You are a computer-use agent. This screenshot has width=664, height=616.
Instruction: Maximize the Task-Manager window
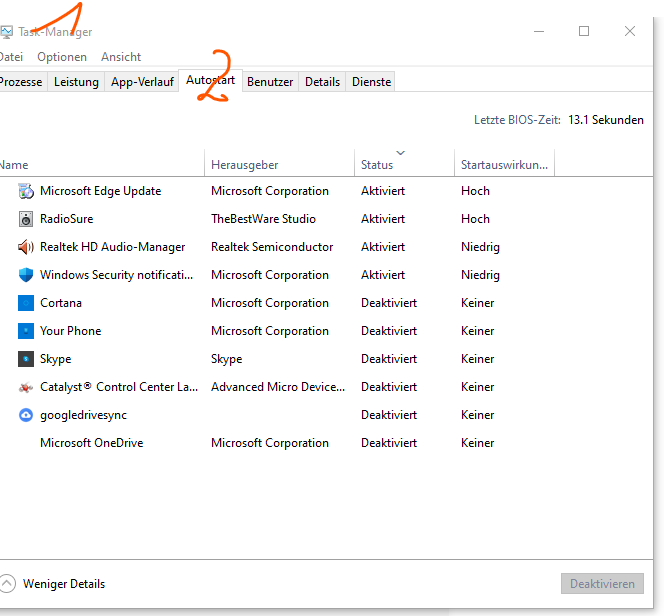584,31
